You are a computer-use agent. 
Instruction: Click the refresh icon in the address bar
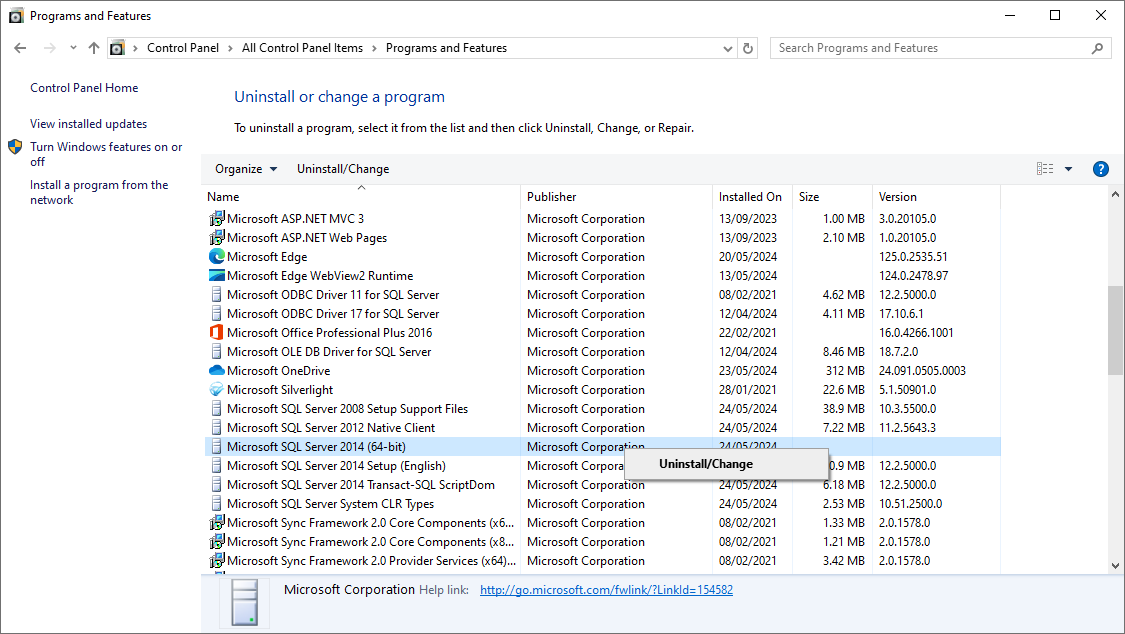[x=747, y=47]
